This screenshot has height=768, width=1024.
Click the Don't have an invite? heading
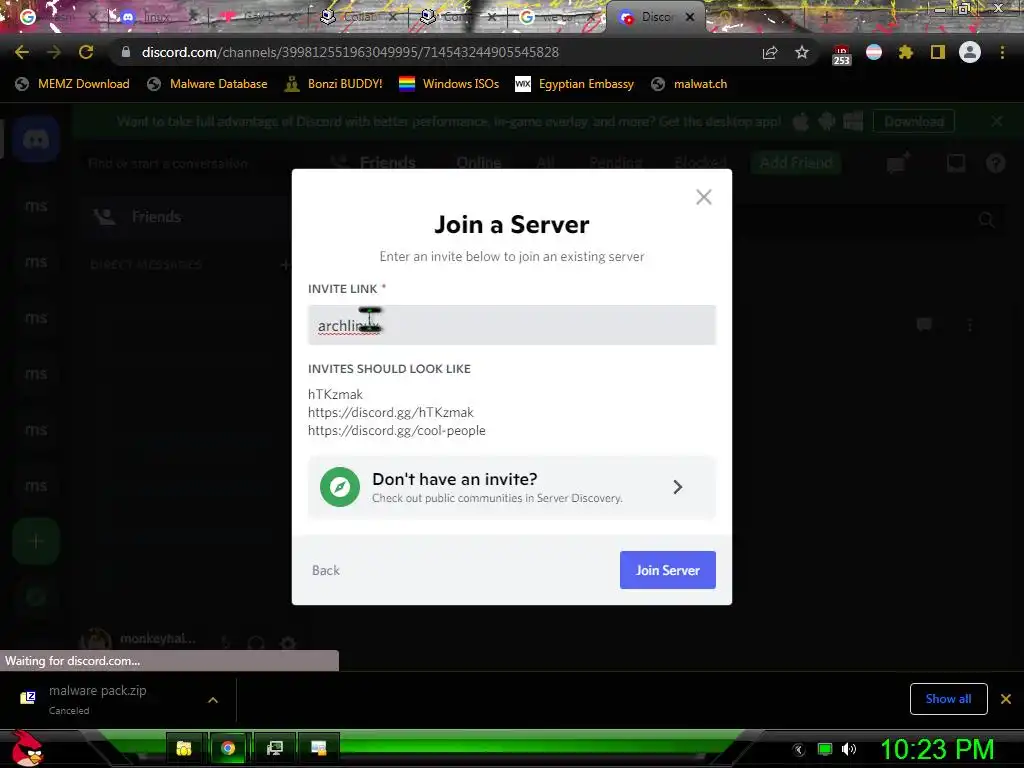point(455,479)
